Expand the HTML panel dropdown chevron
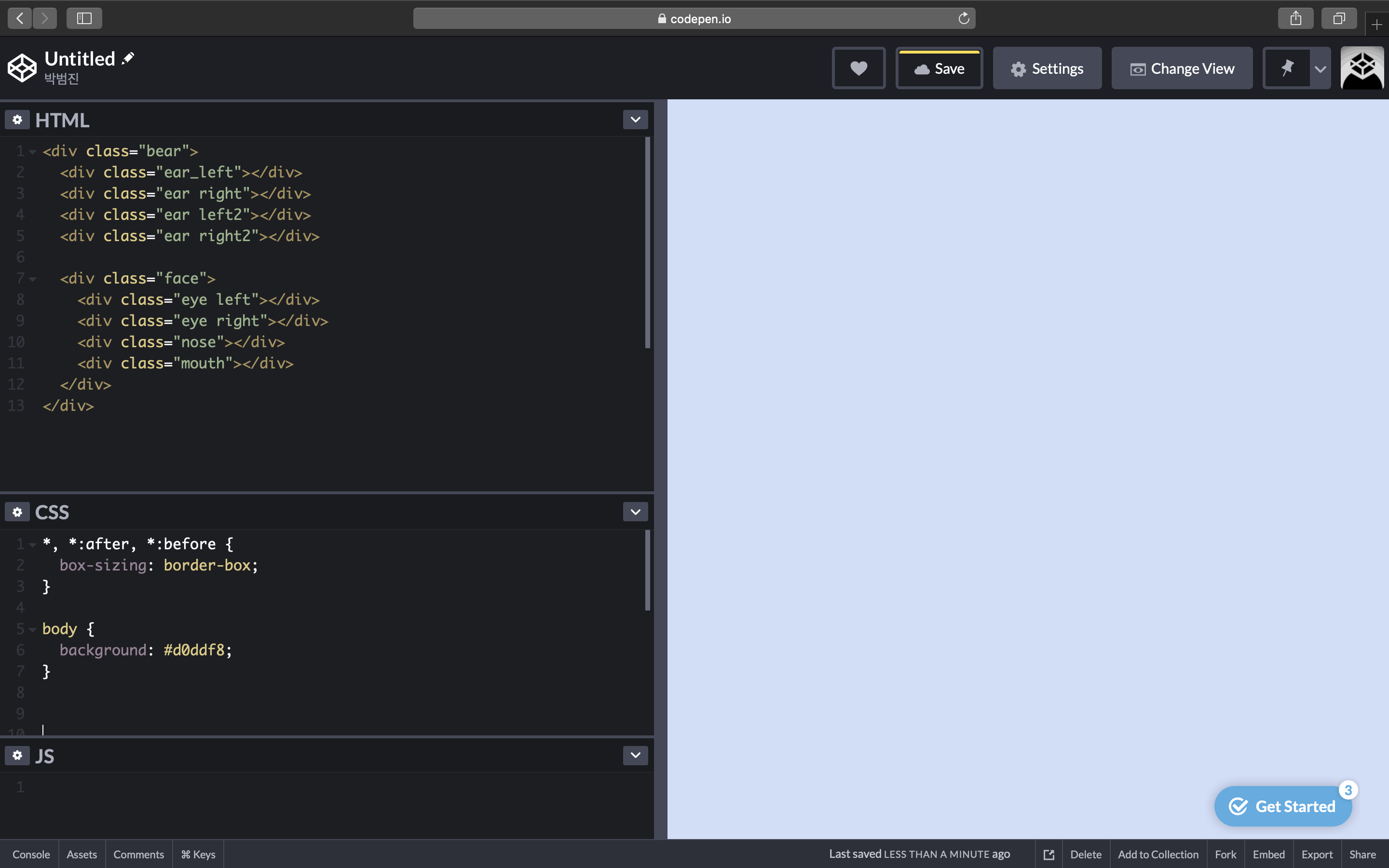Viewport: 1389px width, 868px height. click(x=635, y=120)
